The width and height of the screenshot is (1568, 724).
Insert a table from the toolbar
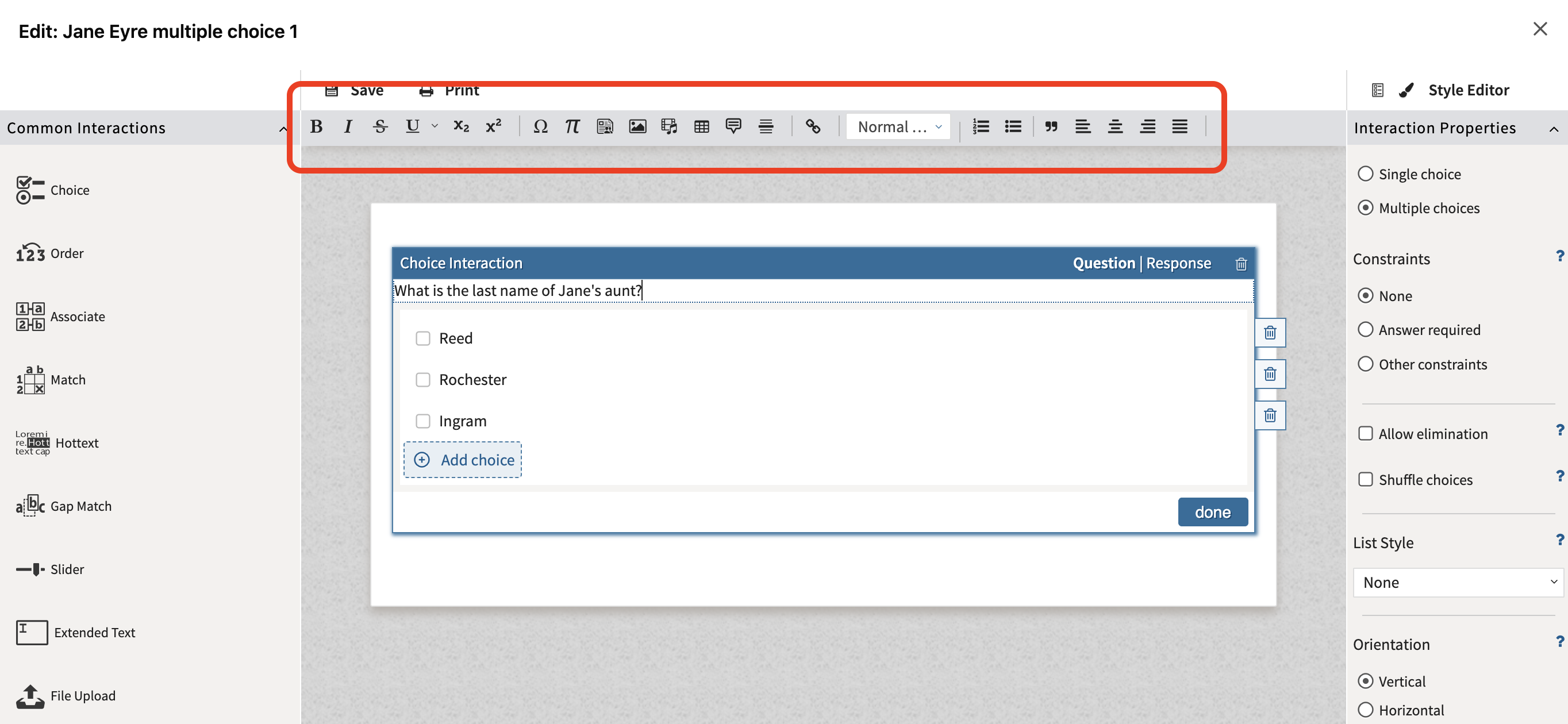point(701,126)
